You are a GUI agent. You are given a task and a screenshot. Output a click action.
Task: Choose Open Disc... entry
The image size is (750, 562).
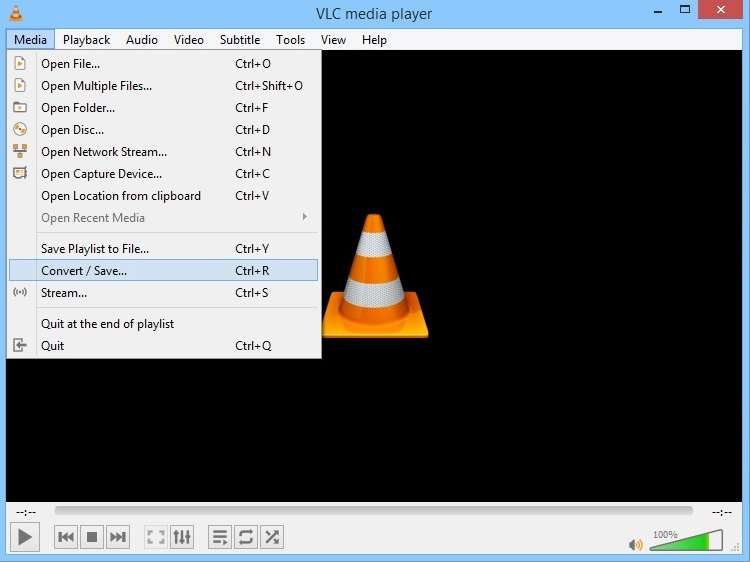(x=164, y=130)
